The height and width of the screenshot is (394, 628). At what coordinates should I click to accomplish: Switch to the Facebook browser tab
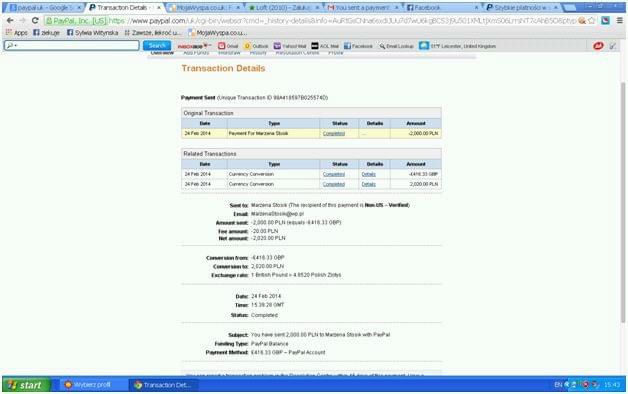click(442, 8)
